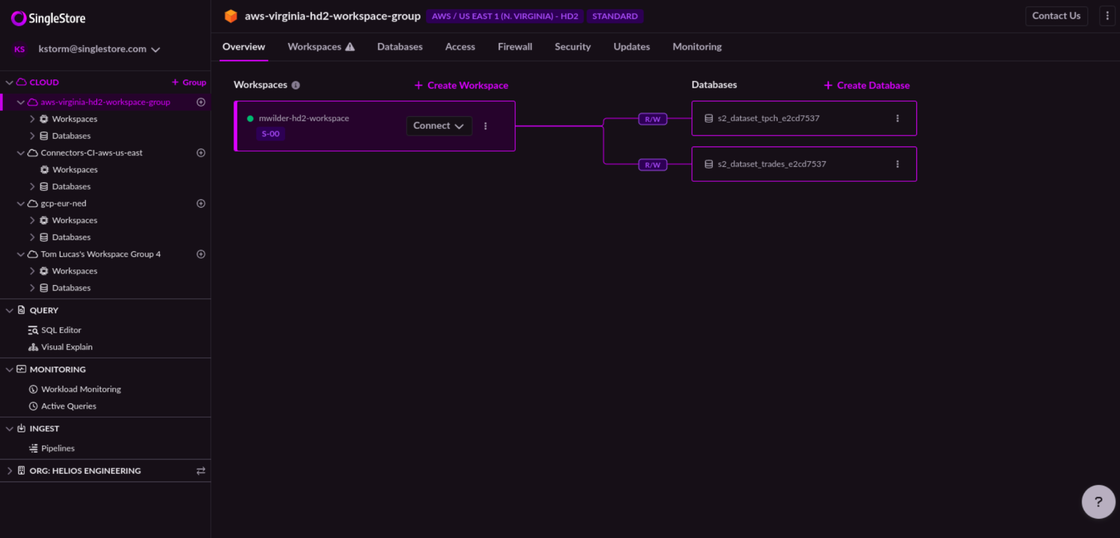Open Workspaces under Tom Lucas's Workspace Group 4
The height and width of the screenshot is (538, 1120).
click(x=75, y=271)
